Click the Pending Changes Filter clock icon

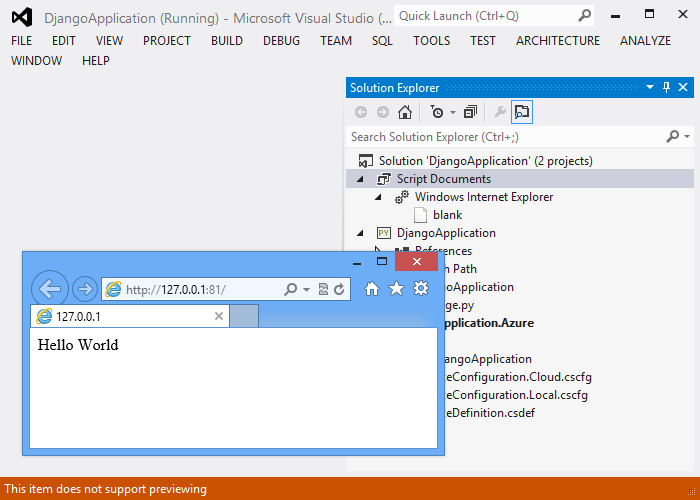coord(437,112)
